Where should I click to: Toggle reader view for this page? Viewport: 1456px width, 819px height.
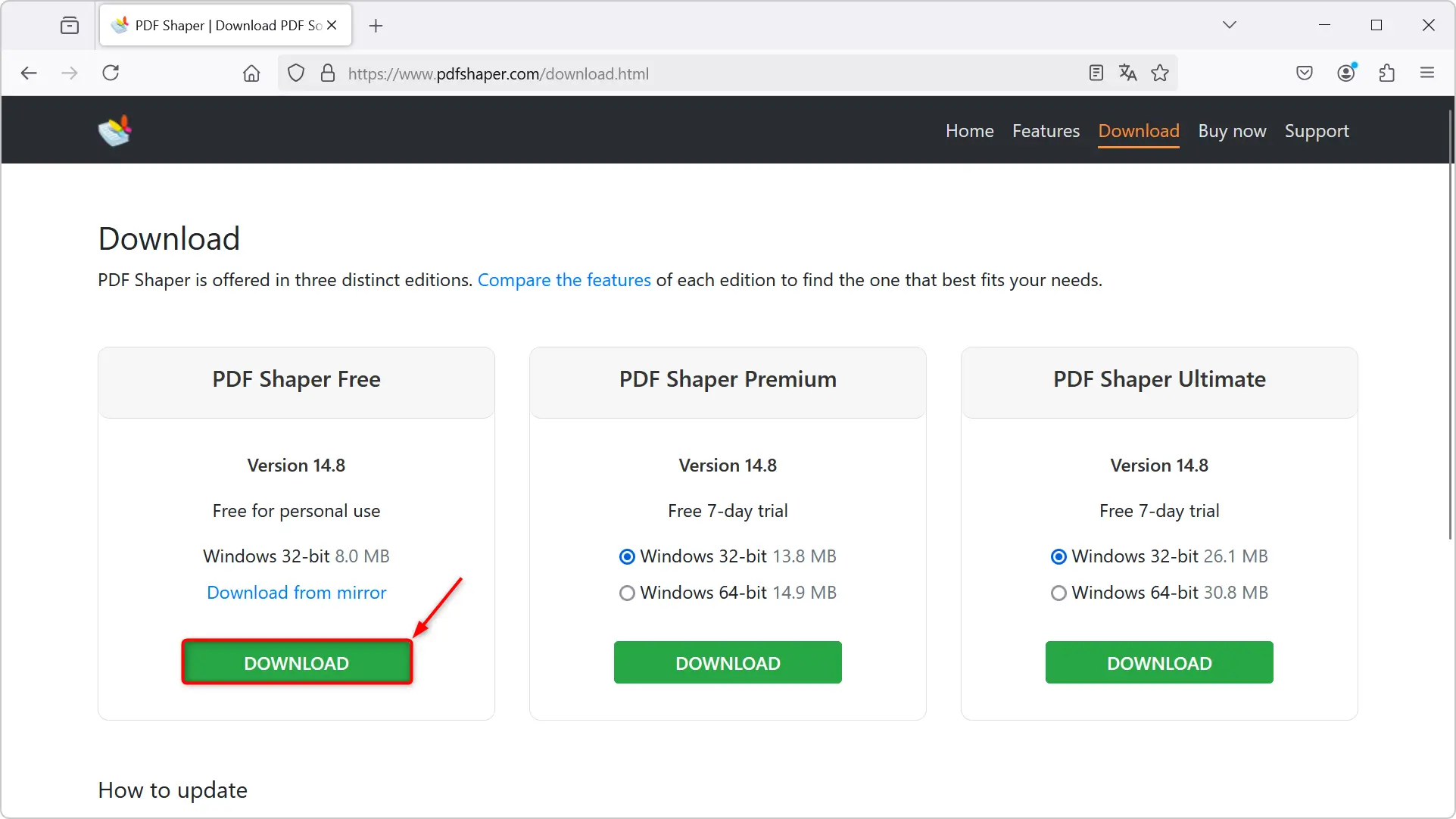pos(1096,73)
